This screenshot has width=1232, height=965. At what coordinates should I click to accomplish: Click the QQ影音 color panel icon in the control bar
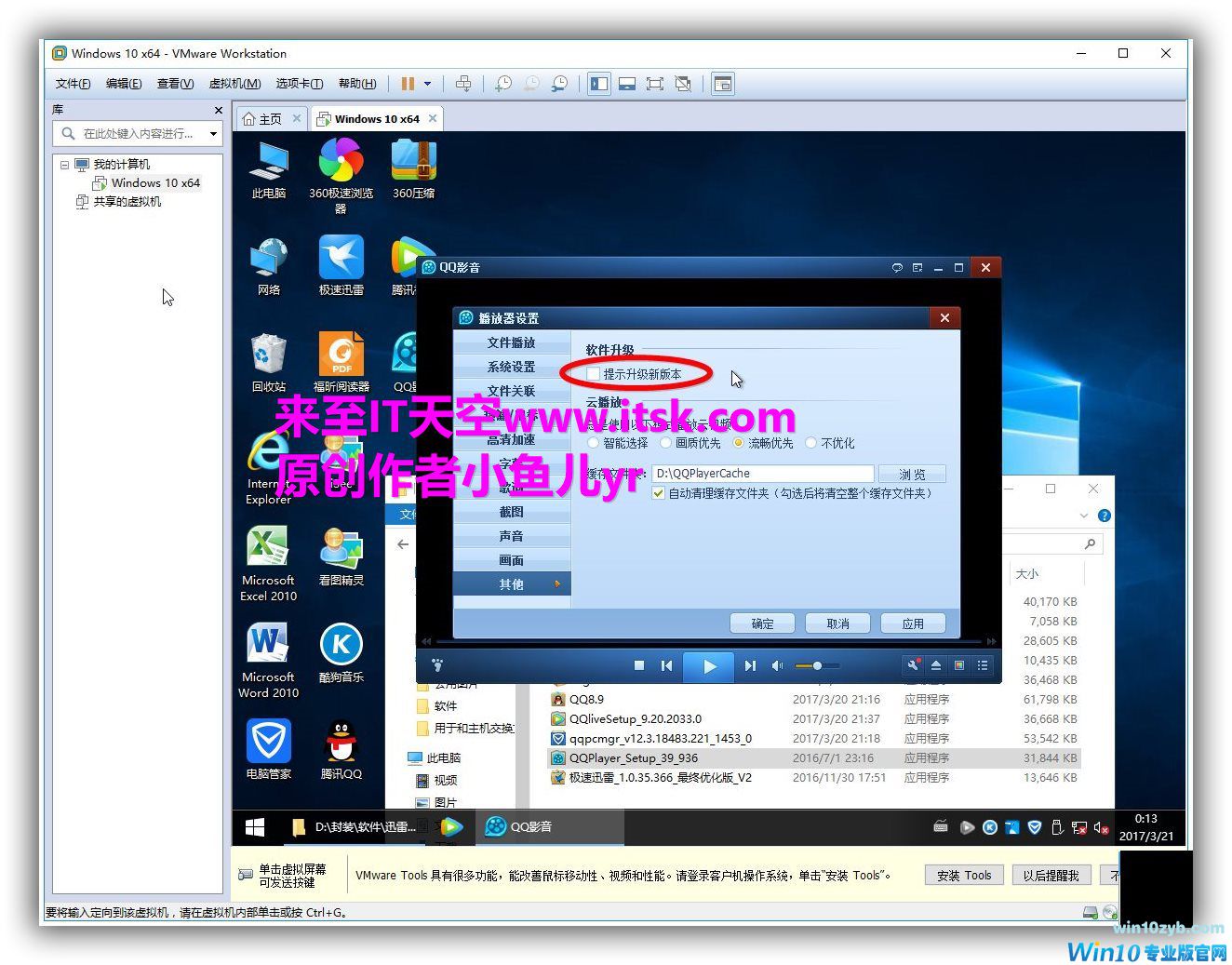pos(959,665)
